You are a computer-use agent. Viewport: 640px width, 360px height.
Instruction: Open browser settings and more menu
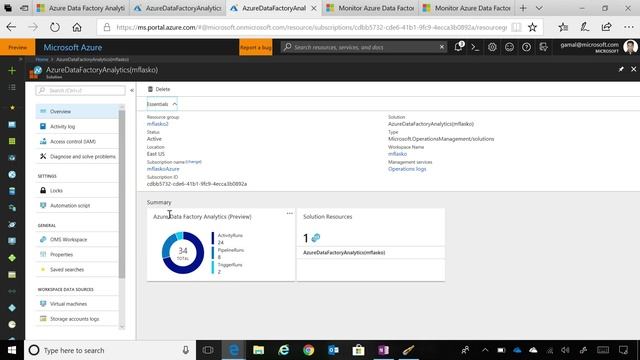(629, 27)
